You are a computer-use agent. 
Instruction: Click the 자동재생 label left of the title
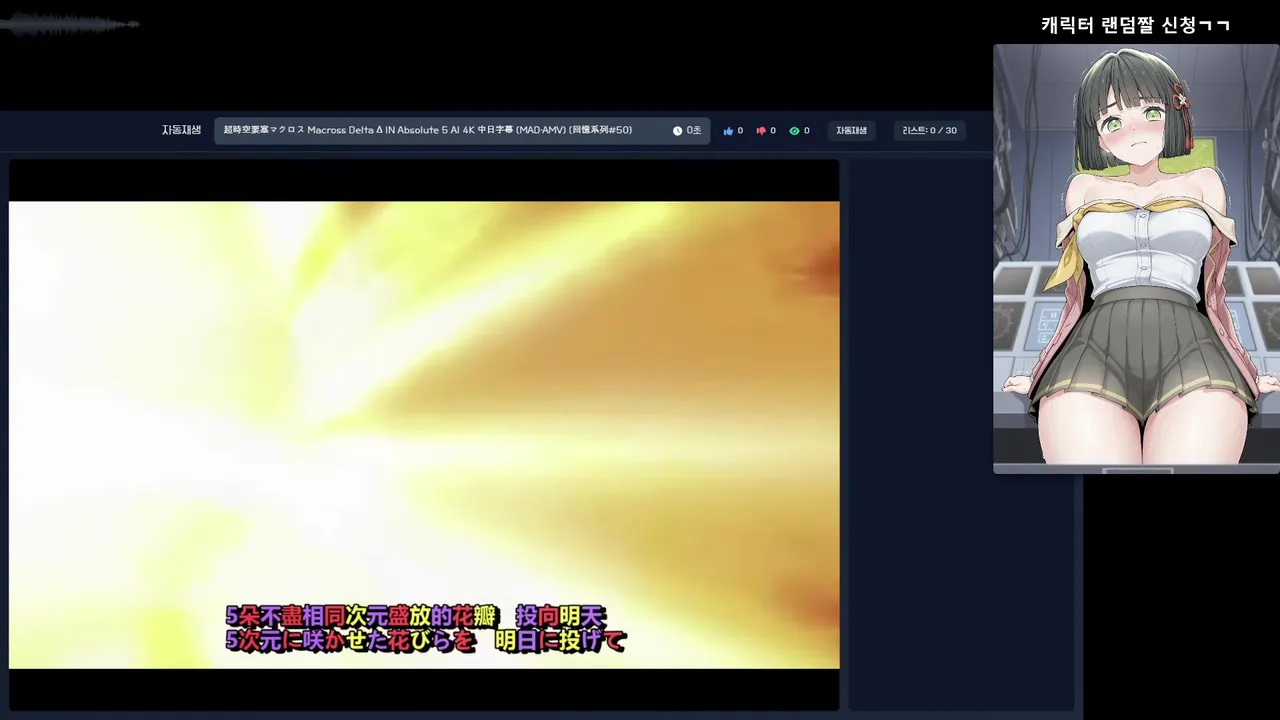181,130
